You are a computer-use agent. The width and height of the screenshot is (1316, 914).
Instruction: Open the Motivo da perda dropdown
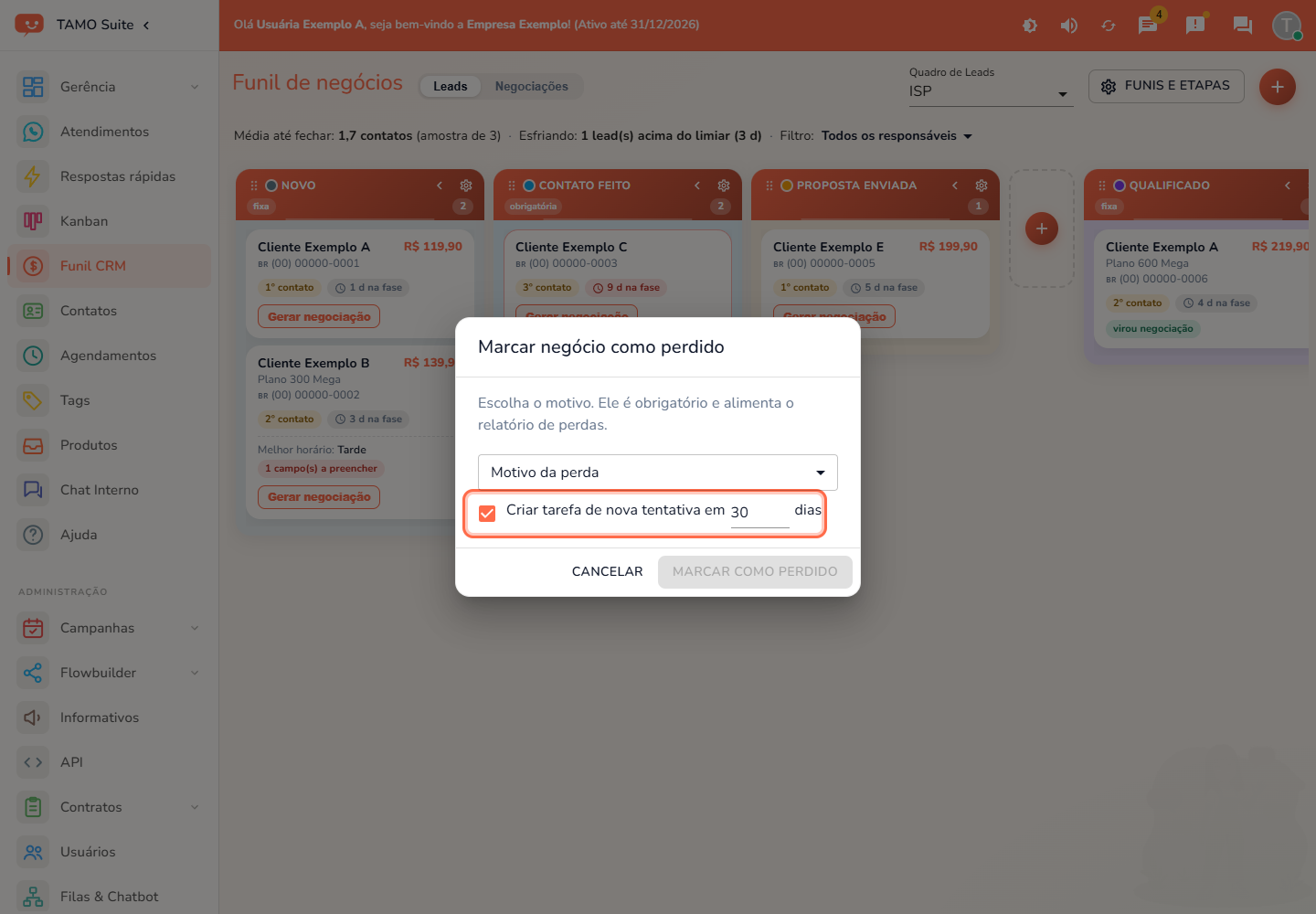click(x=658, y=473)
